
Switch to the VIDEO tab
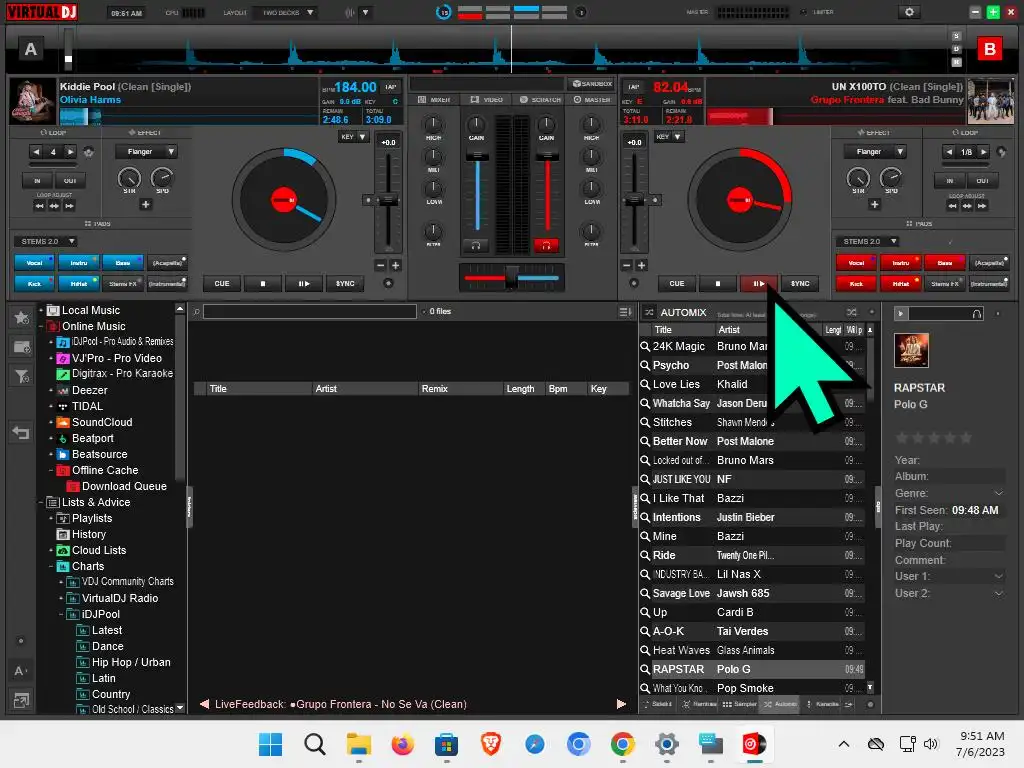coord(487,99)
